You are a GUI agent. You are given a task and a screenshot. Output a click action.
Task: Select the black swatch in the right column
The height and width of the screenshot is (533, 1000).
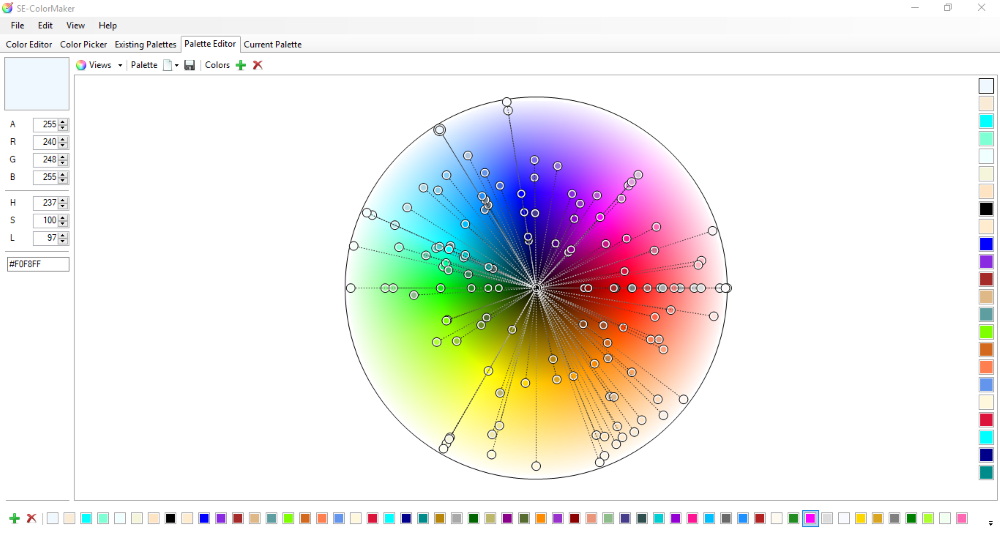986,208
